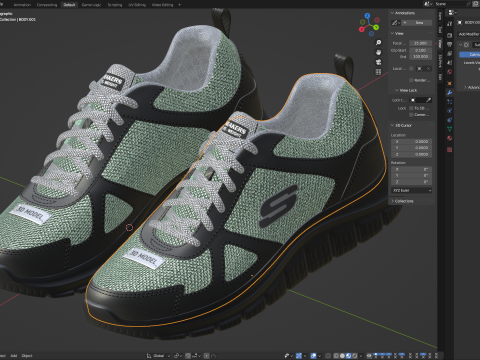Click the pan hand viewport icon
480x360 pixels.
[378, 52]
